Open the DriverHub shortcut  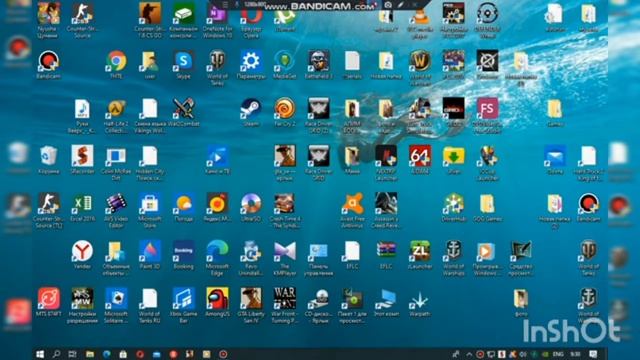(x=453, y=204)
